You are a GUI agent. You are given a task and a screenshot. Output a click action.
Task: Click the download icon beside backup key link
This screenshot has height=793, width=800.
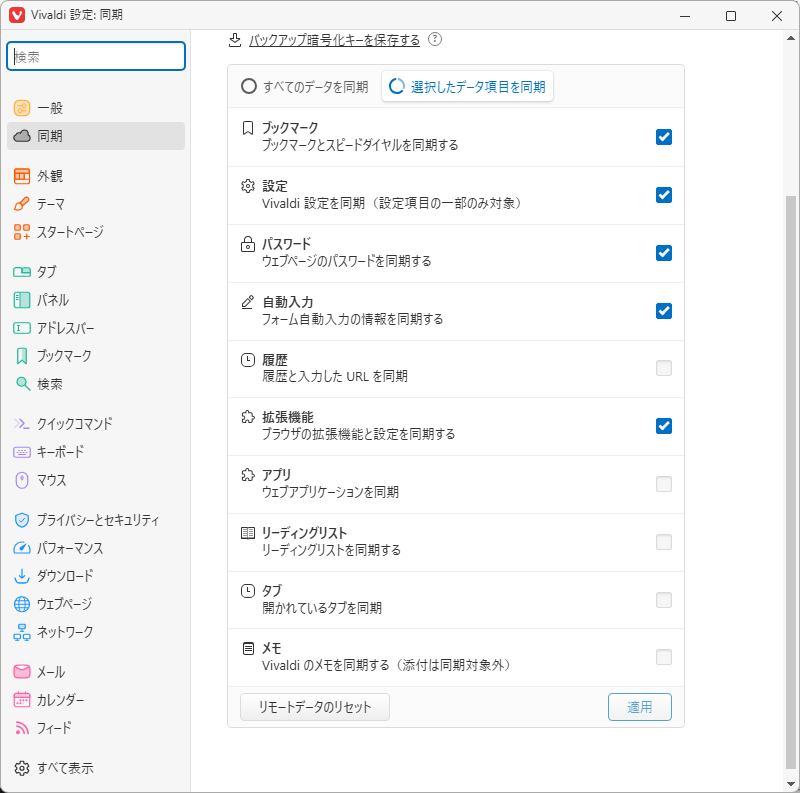(235, 40)
